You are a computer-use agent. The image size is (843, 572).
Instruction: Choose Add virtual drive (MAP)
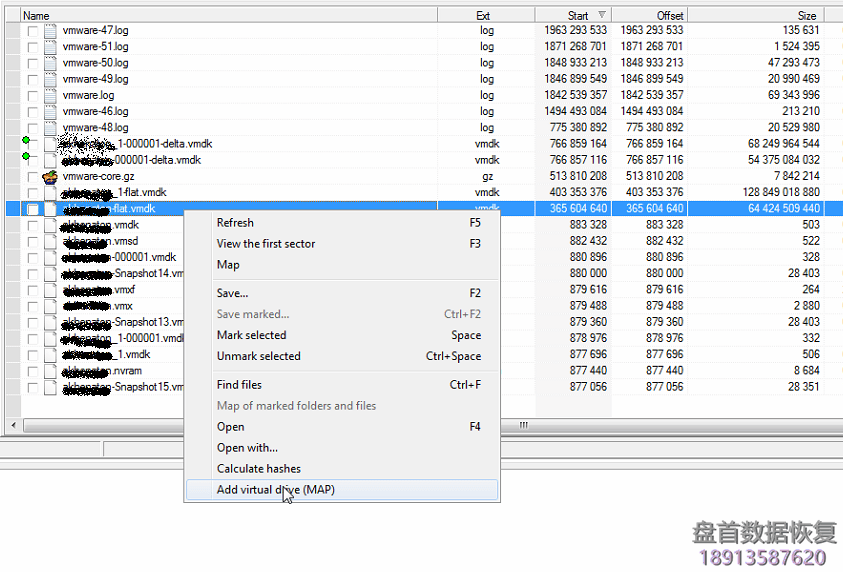click(x=342, y=489)
